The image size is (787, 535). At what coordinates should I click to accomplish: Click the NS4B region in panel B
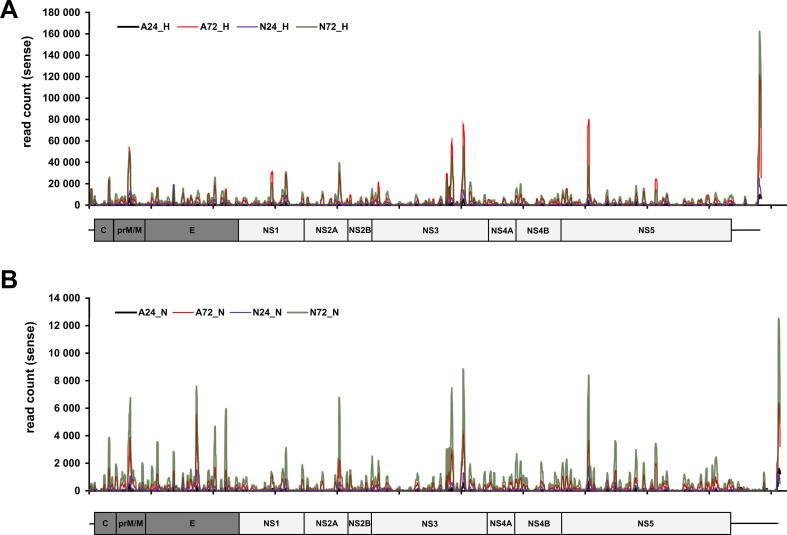pyautogui.click(x=538, y=523)
